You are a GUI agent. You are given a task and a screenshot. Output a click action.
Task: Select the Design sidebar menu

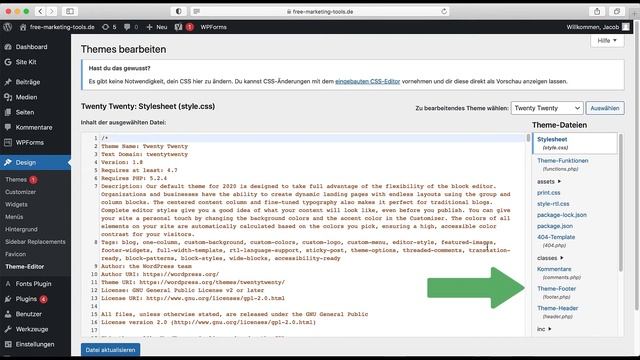35,162
